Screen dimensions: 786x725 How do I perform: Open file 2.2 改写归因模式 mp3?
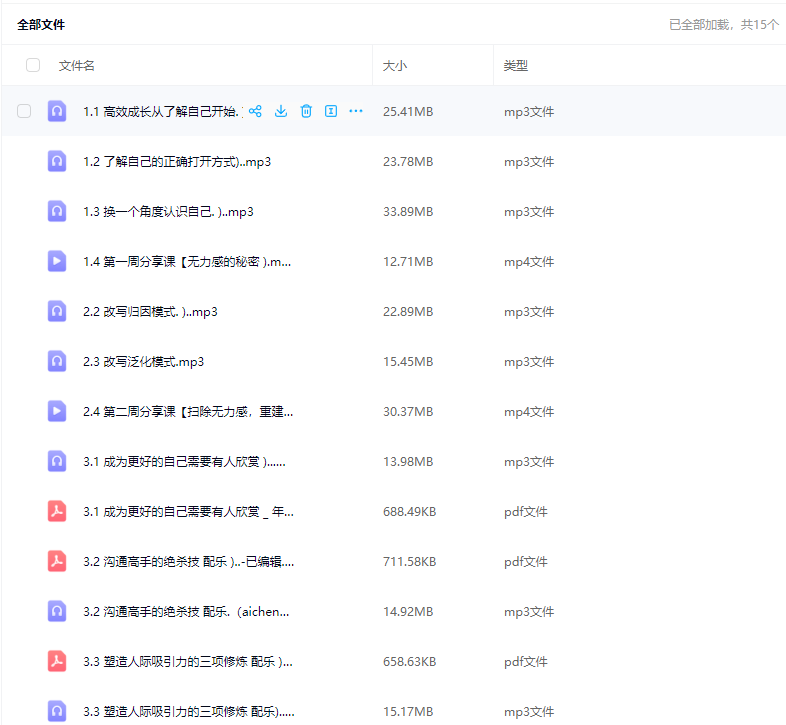coord(150,311)
